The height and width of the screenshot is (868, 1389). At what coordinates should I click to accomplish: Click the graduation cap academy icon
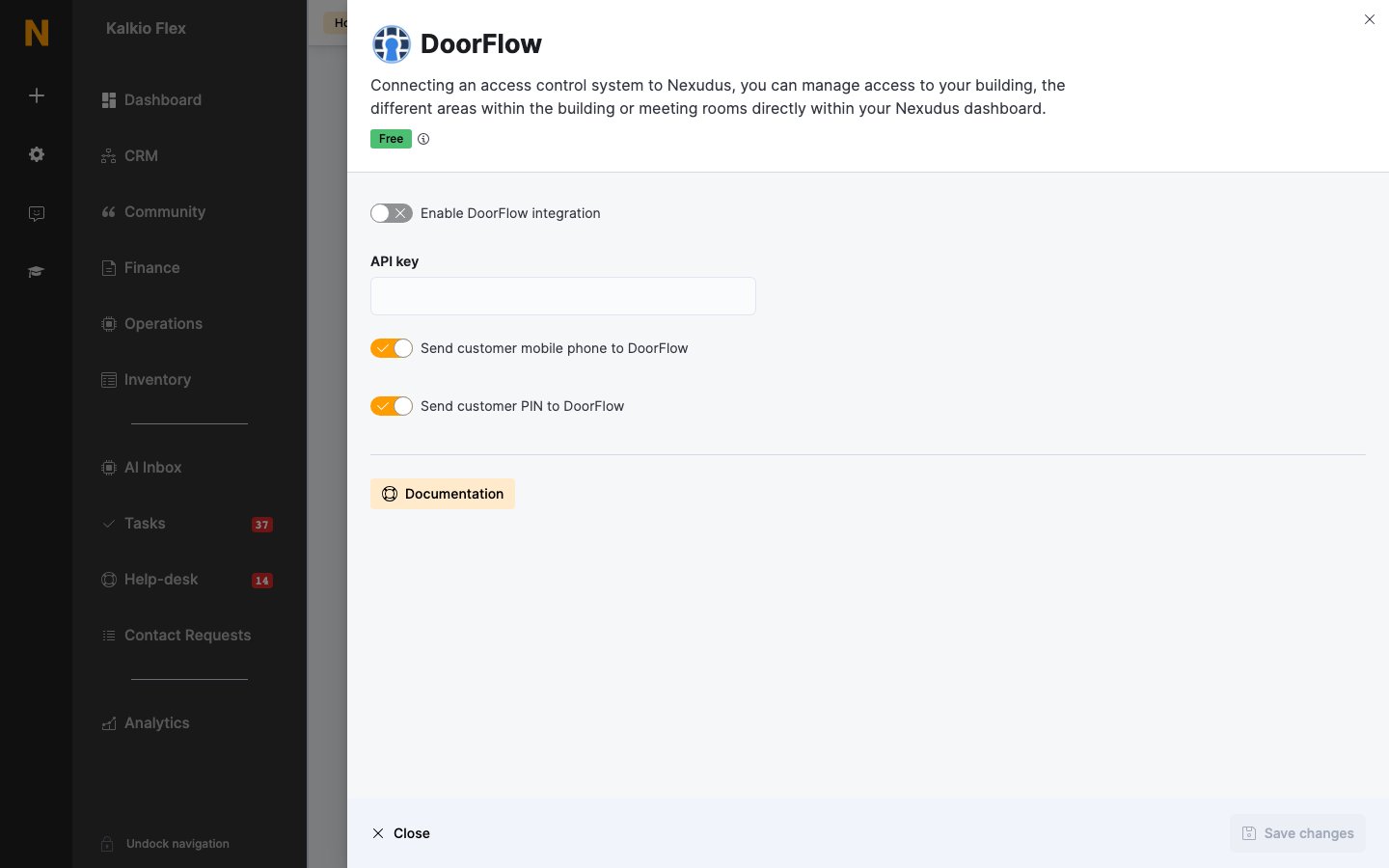coord(37,272)
